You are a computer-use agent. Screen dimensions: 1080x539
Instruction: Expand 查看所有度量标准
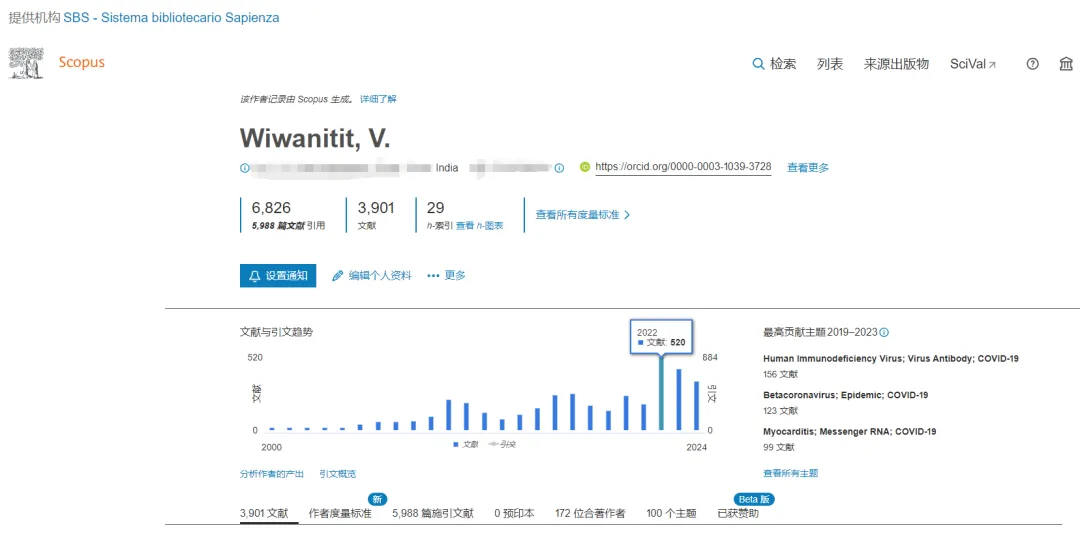coord(583,215)
